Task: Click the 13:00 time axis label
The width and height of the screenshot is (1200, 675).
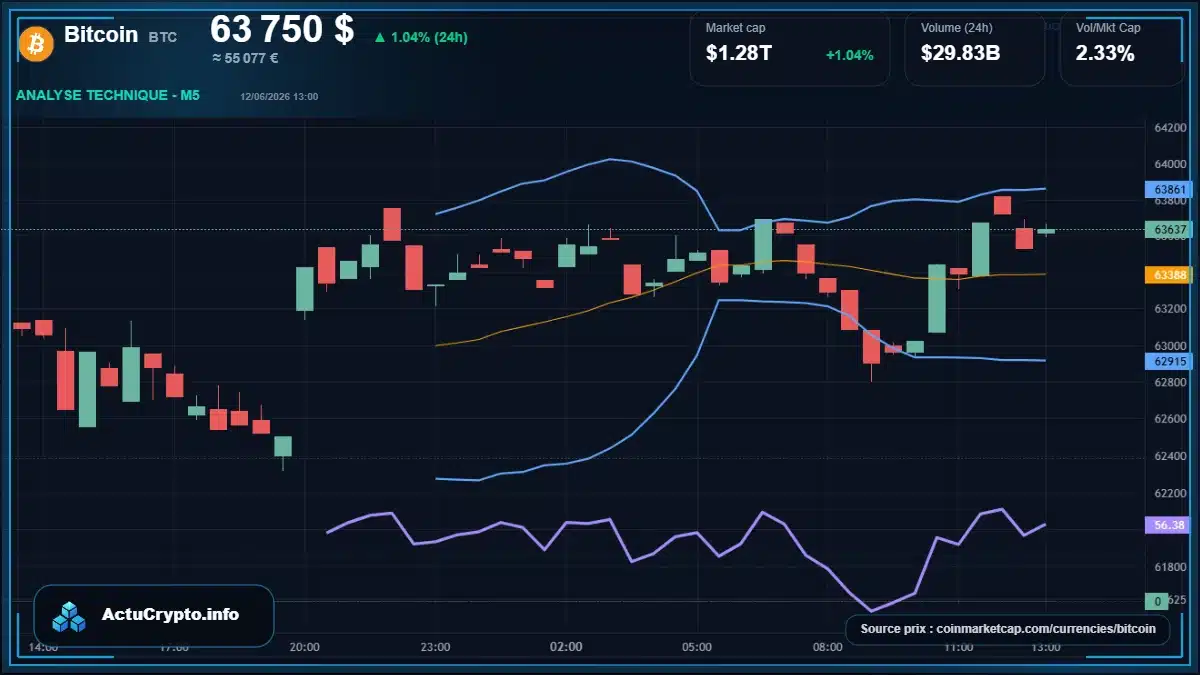Action: [1046, 647]
